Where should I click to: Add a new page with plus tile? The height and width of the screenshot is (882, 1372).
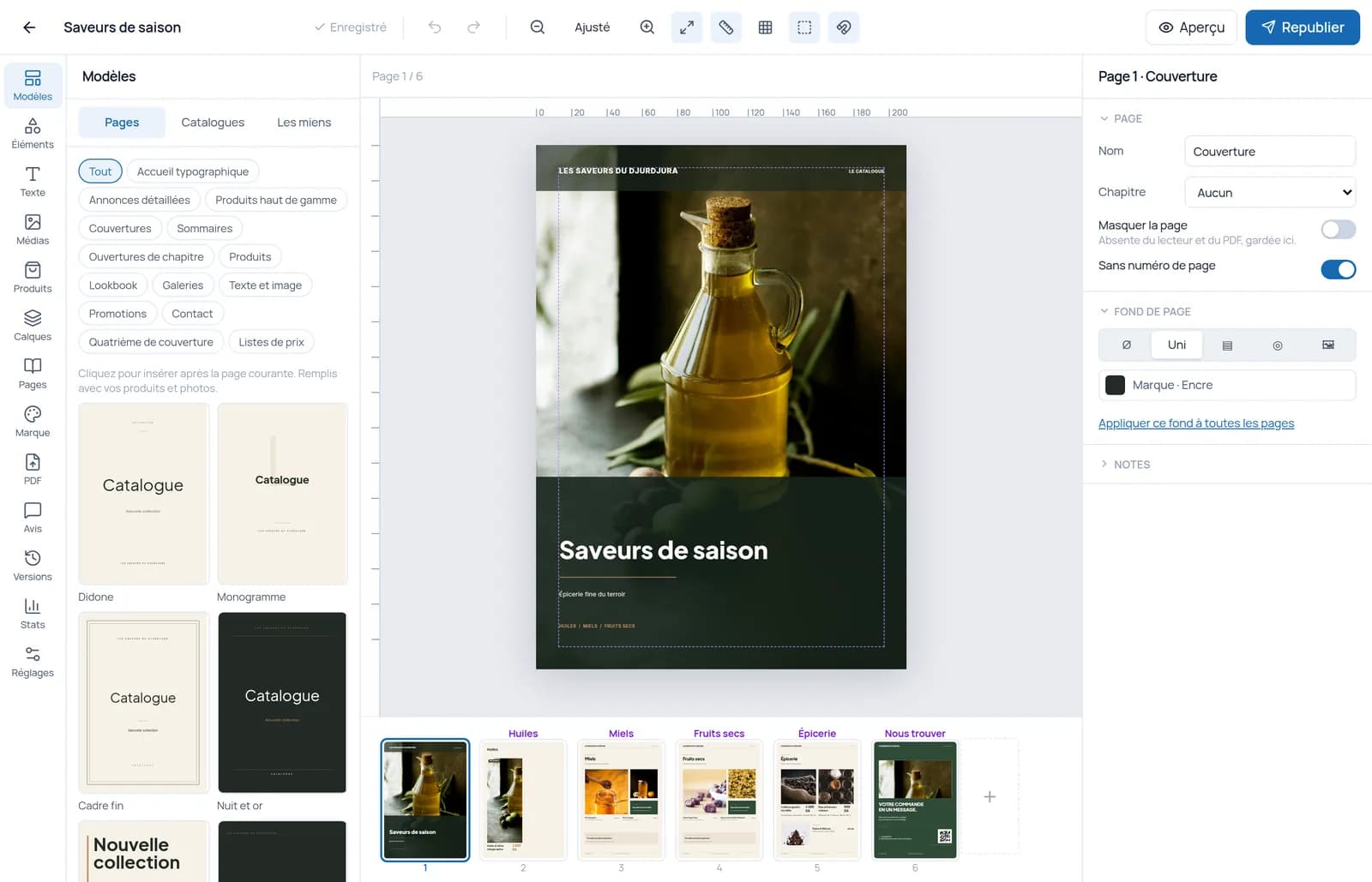point(990,796)
